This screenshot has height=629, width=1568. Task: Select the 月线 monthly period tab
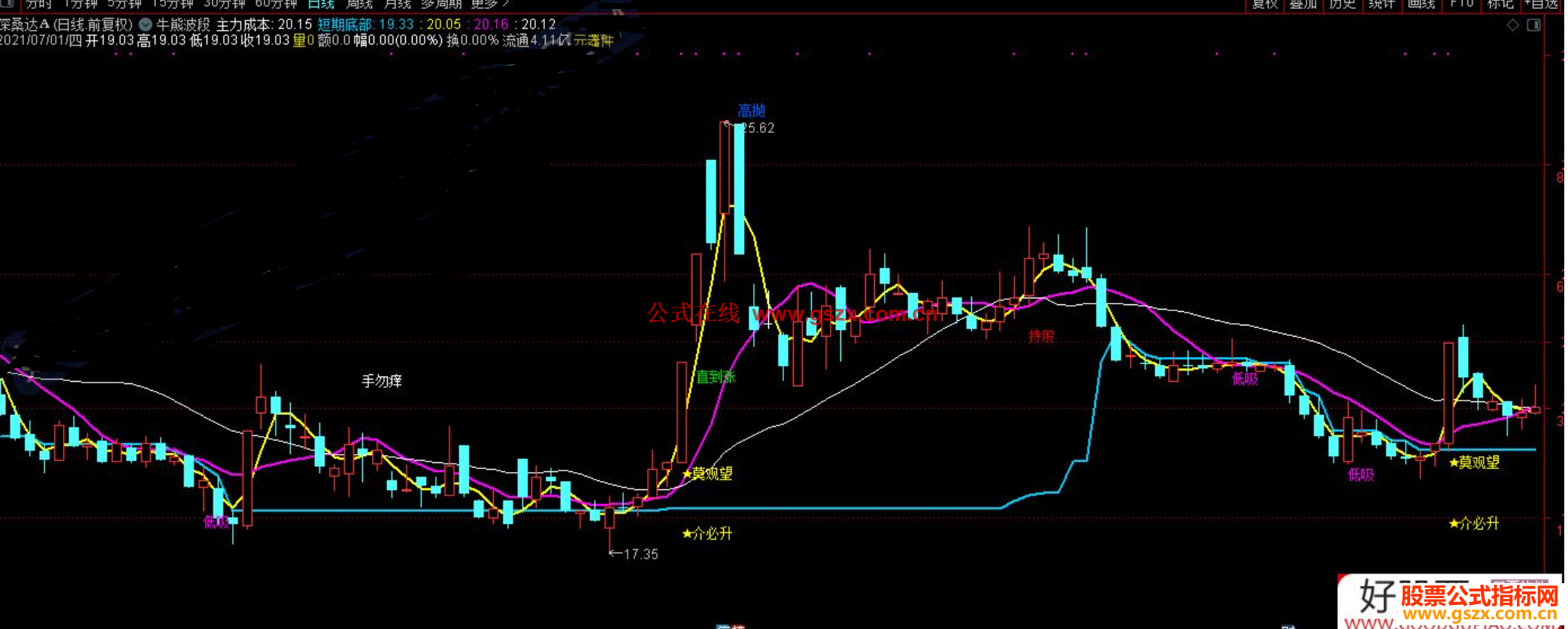click(x=398, y=4)
